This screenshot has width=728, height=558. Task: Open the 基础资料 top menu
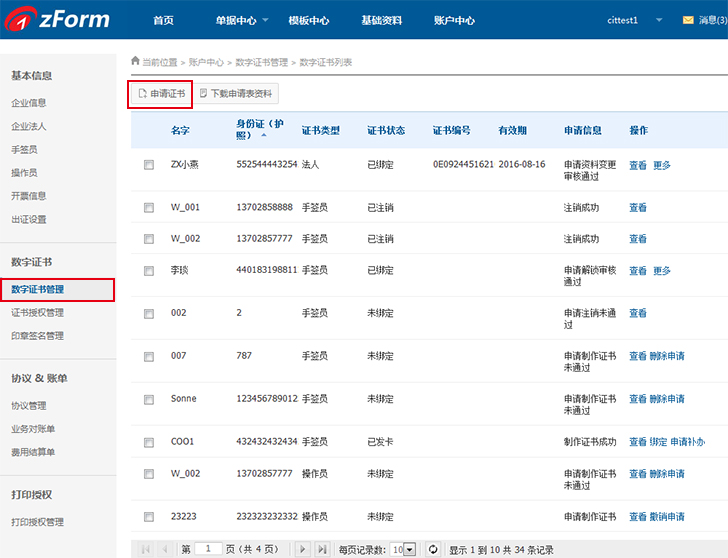click(x=381, y=20)
